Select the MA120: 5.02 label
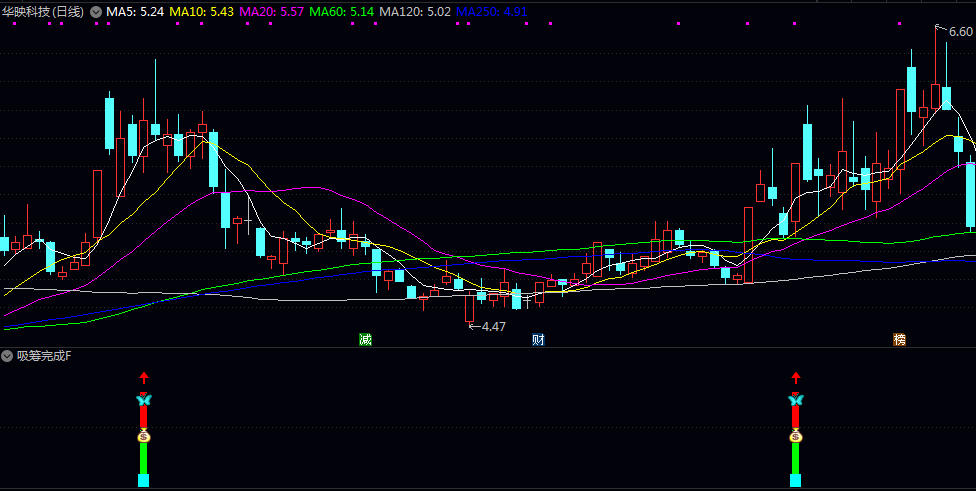This screenshot has height=491, width=976. coord(415,11)
